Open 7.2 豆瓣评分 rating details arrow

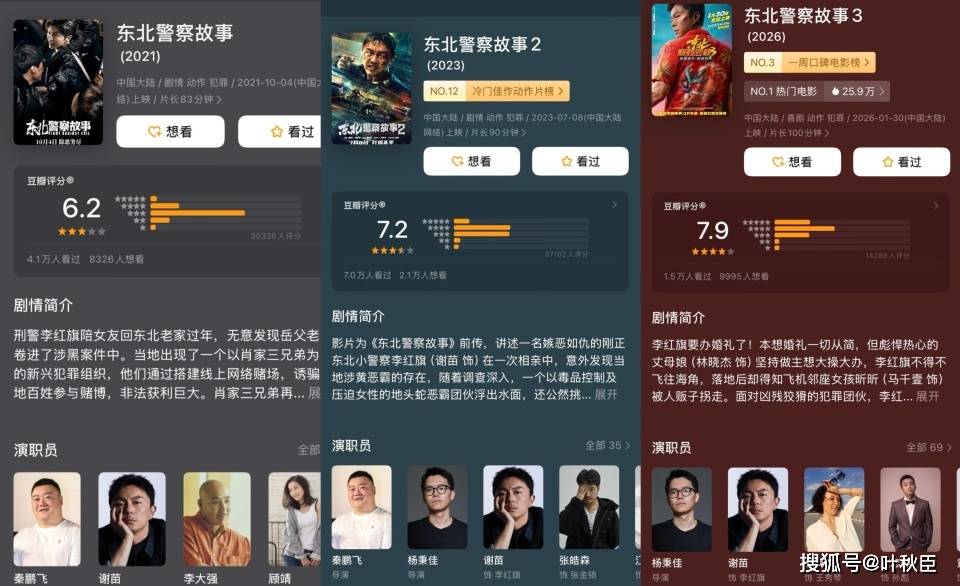615,205
